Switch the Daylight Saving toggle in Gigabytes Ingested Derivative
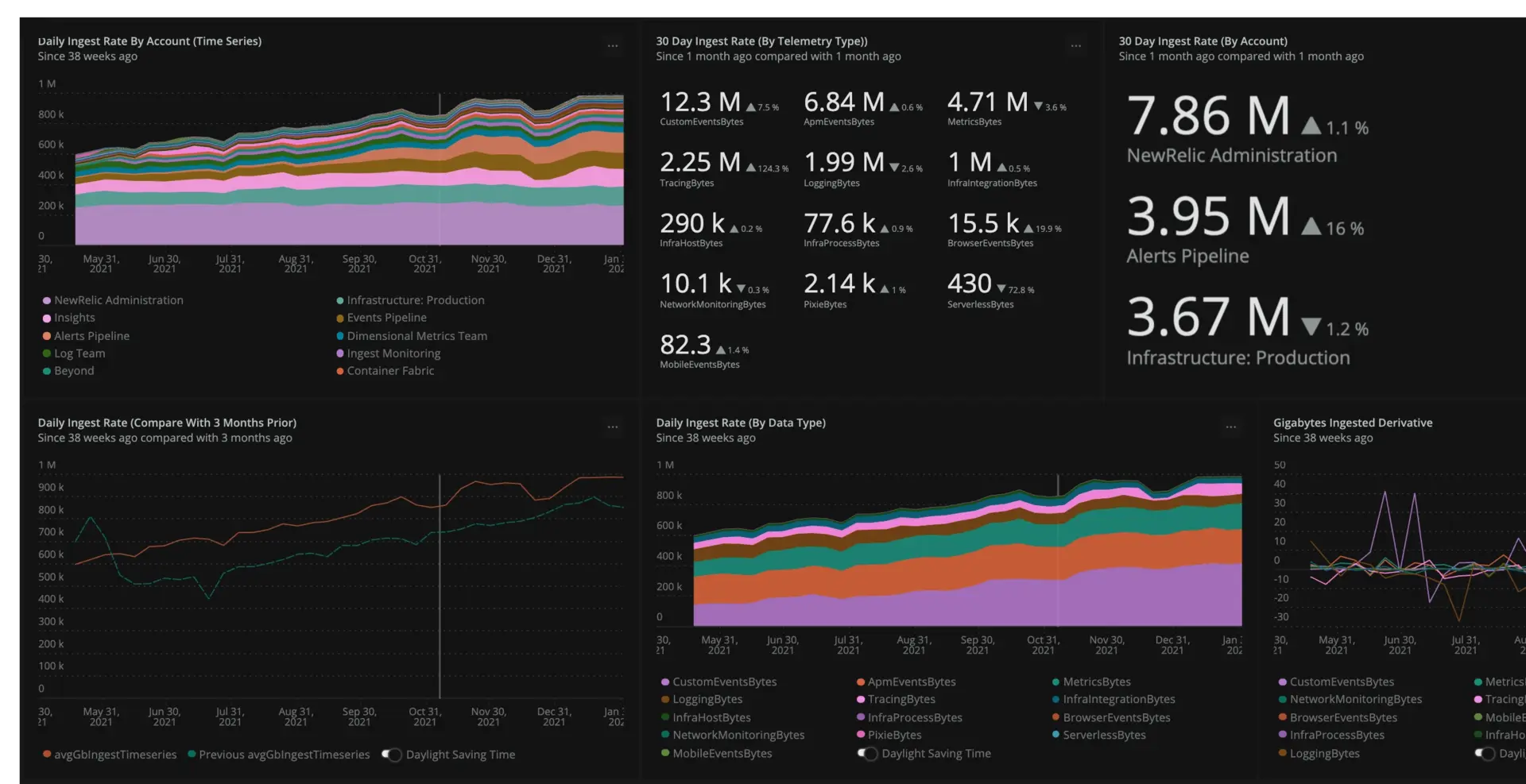Image resolution: width=1526 pixels, height=784 pixels. click(1484, 753)
